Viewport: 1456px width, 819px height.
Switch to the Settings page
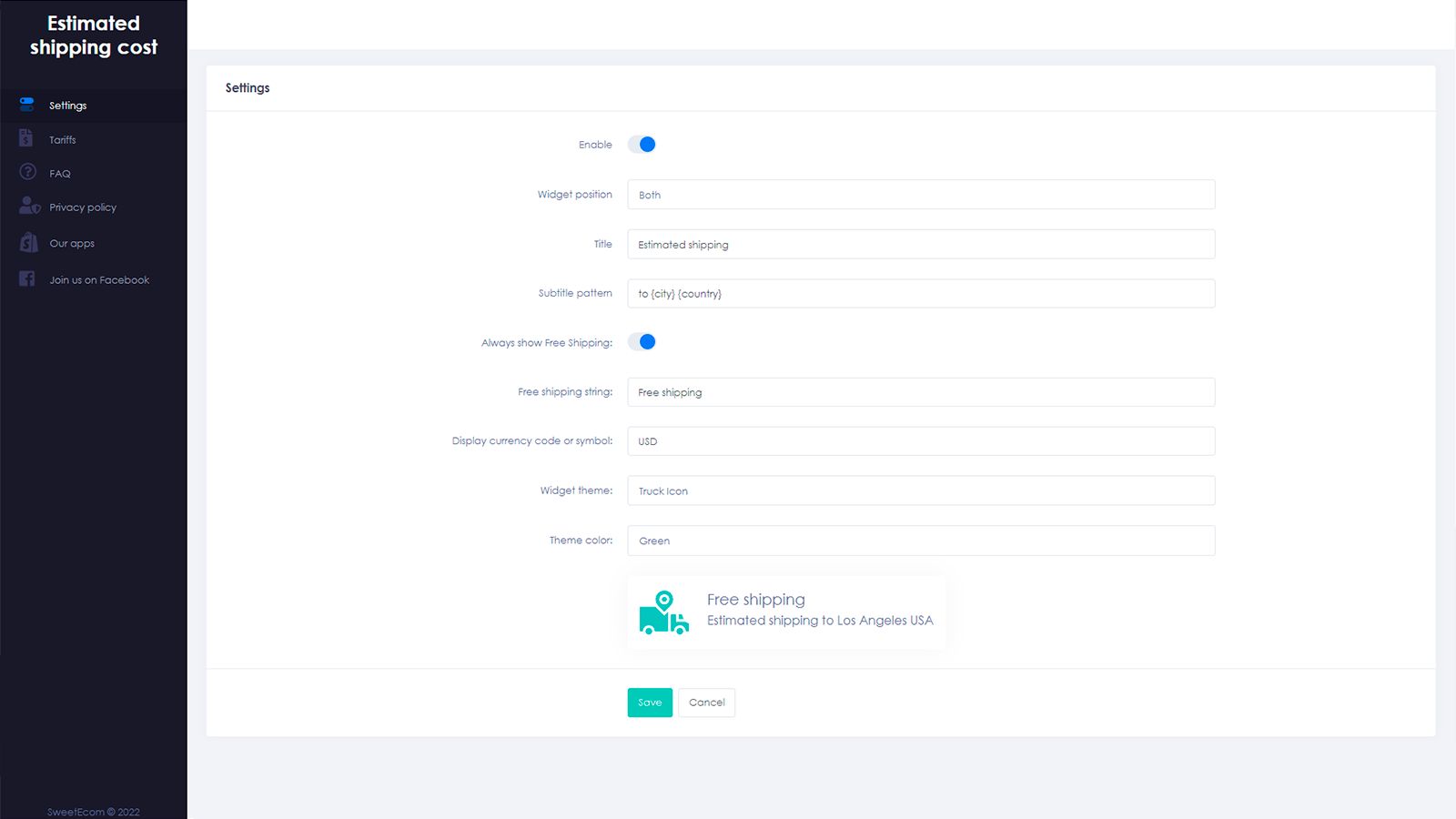[67, 105]
